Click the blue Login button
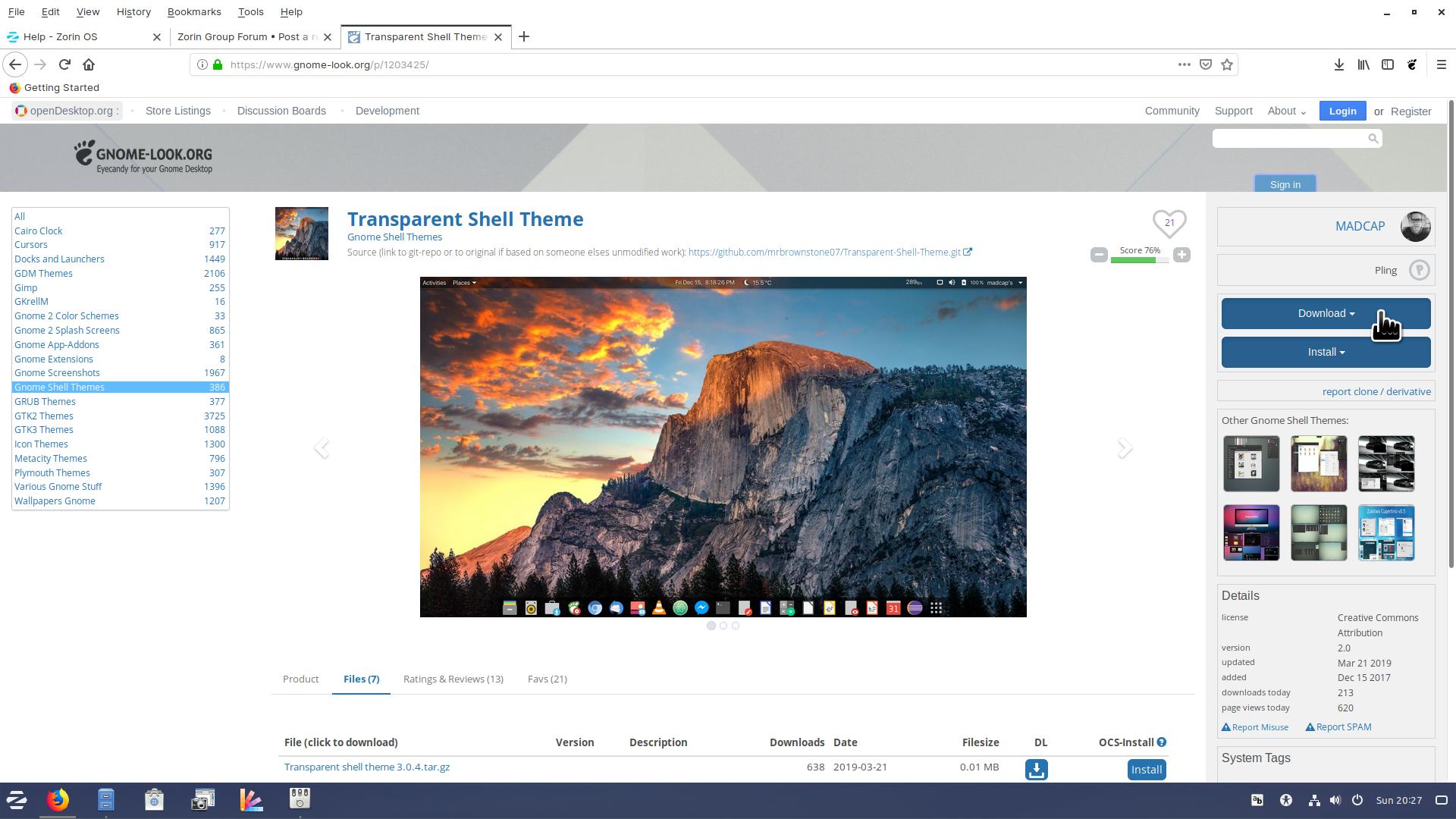 (1342, 111)
